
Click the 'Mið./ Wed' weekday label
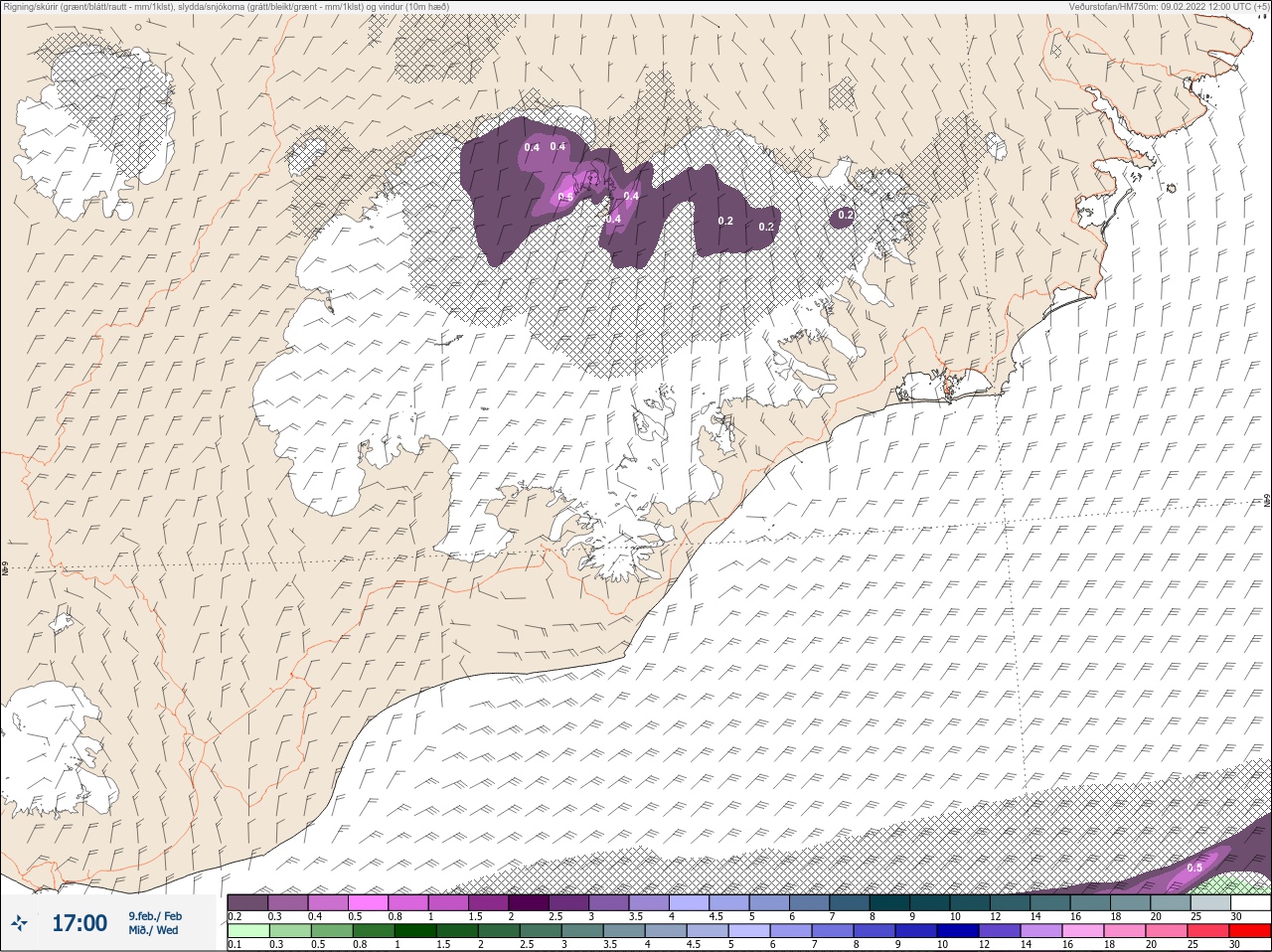pyautogui.click(x=153, y=930)
